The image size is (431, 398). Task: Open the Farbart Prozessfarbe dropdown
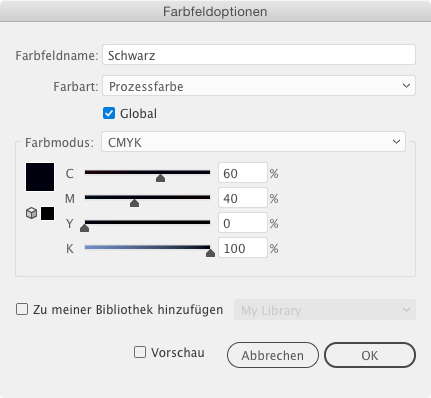coord(259,86)
